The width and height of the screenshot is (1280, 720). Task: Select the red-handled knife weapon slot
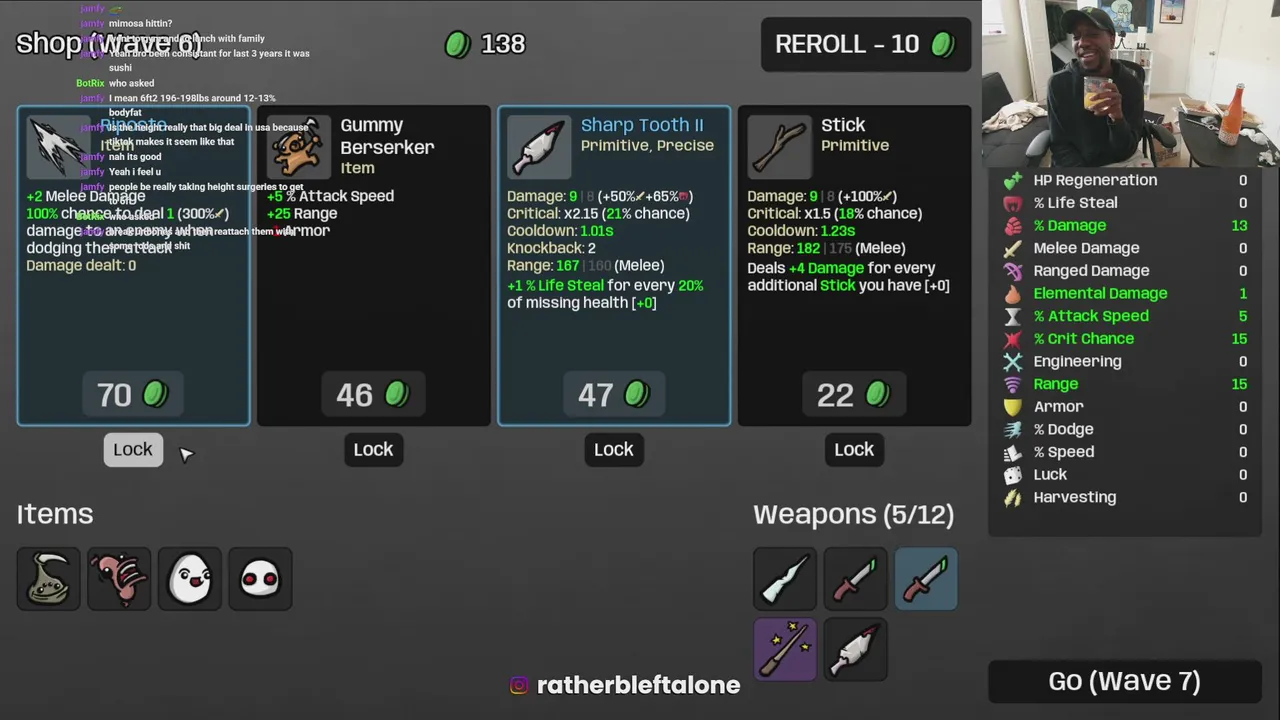[x=855, y=578]
